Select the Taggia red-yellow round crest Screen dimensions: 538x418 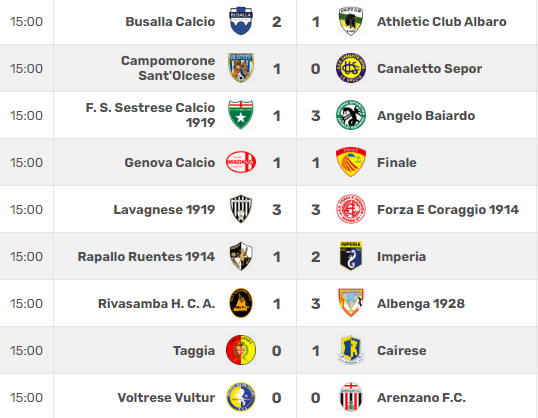241,350
